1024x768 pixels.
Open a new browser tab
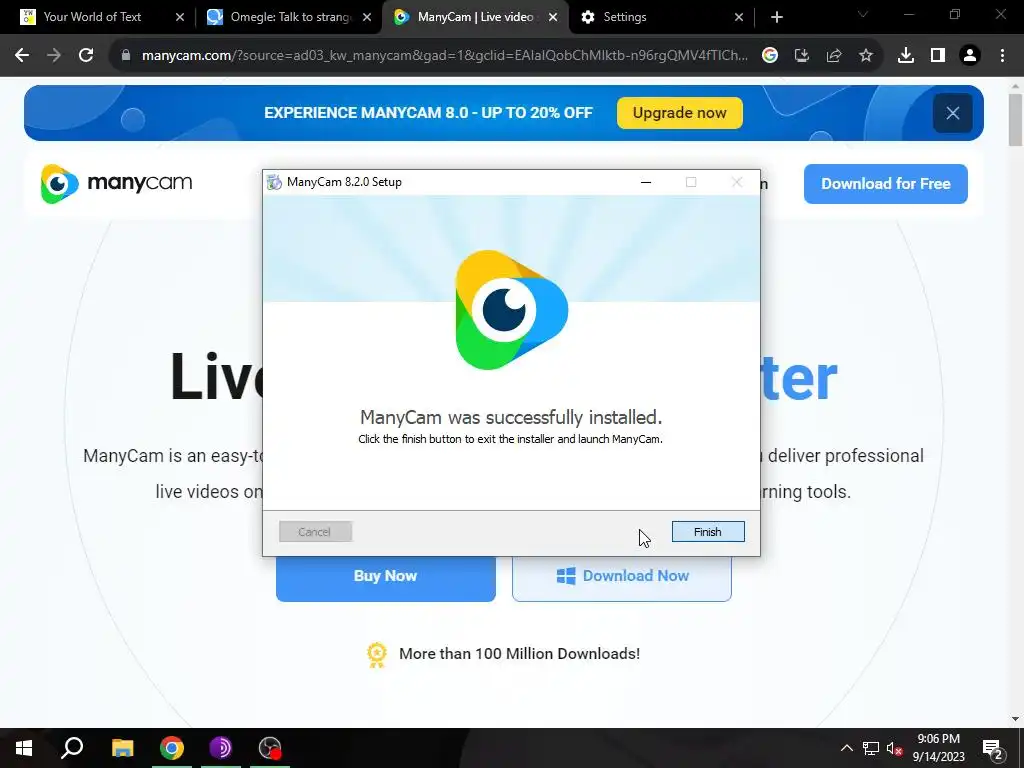tap(776, 18)
